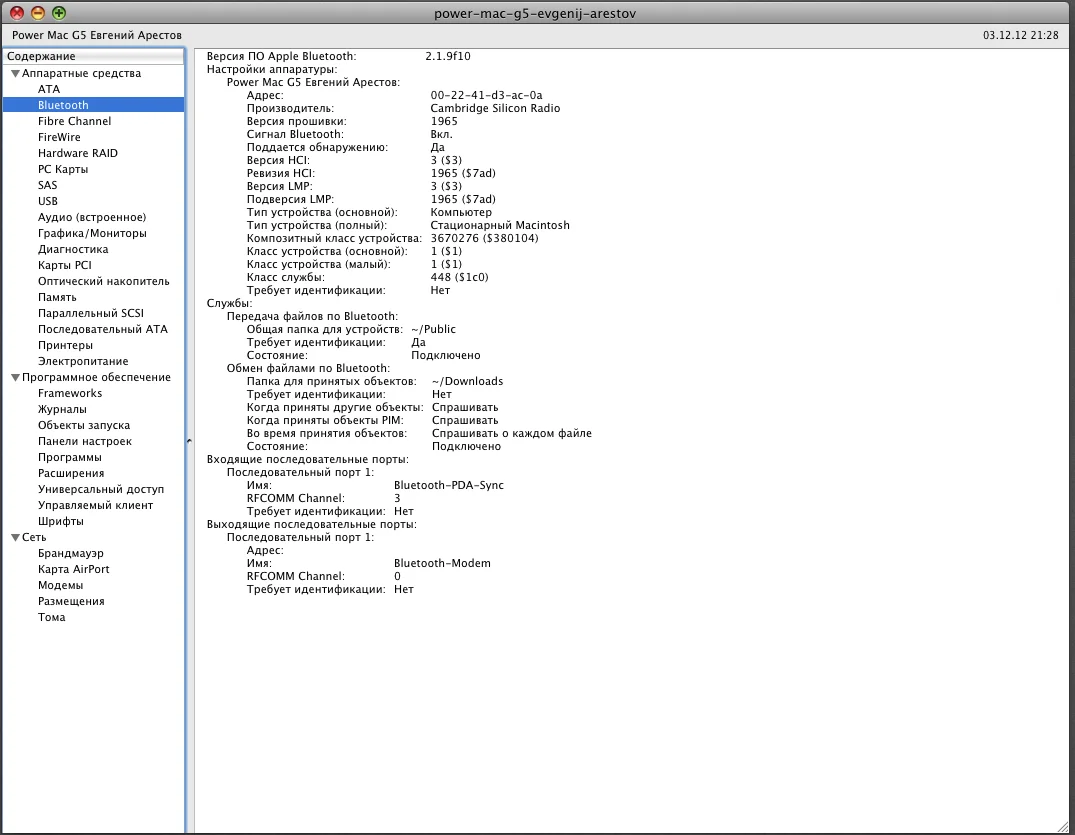Select the Bluetooth sidebar entry

(93, 105)
